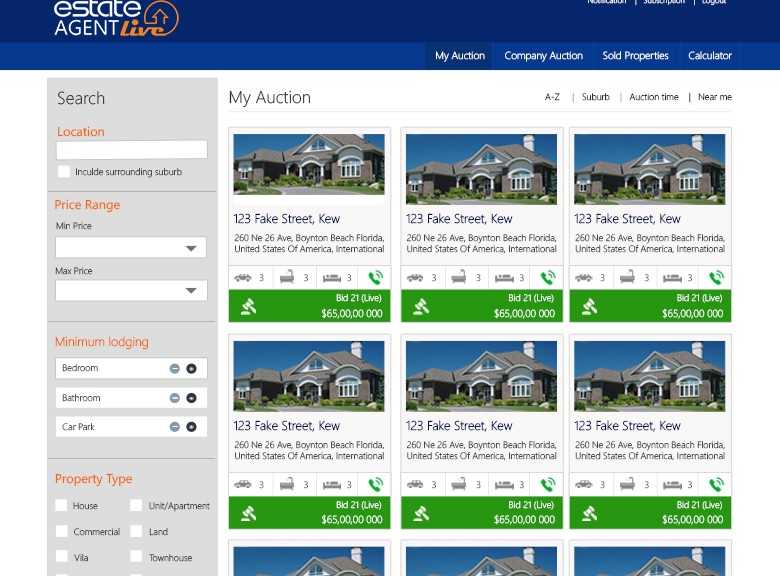Image resolution: width=780 pixels, height=576 pixels.
Task: Open the Sold Properties tab
Action: pos(635,56)
